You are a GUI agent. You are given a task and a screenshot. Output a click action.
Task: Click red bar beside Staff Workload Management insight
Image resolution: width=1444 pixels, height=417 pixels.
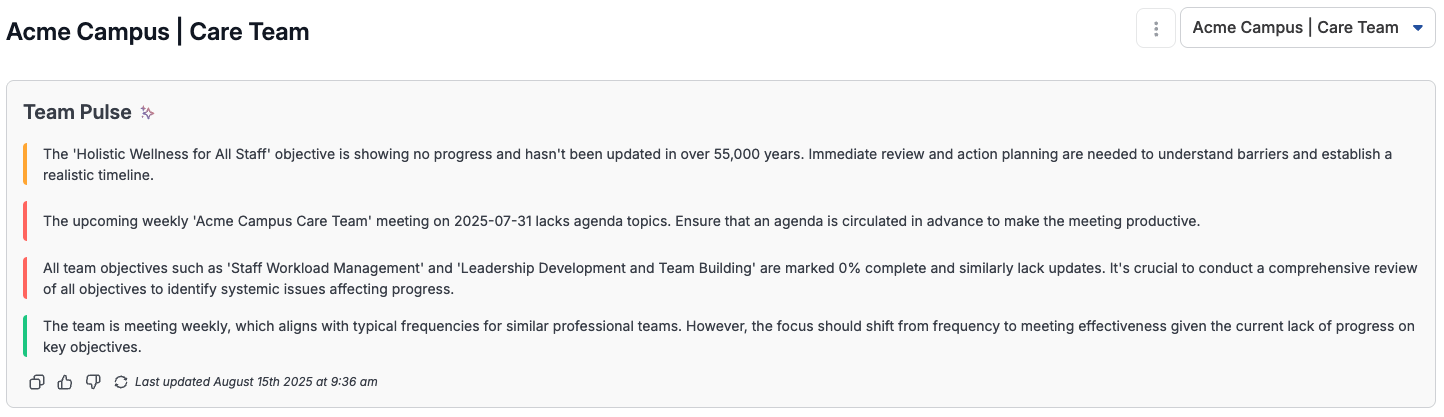point(25,278)
